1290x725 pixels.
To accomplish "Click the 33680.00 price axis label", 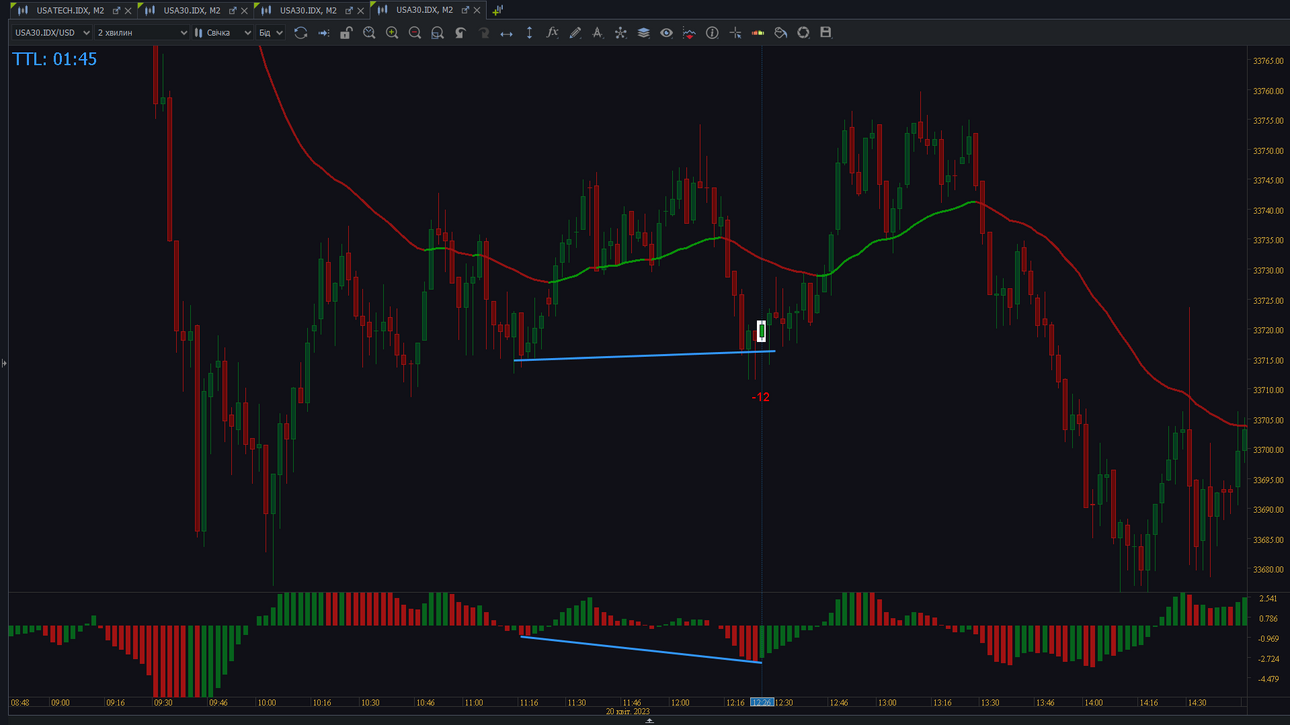I will (1267, 570).
